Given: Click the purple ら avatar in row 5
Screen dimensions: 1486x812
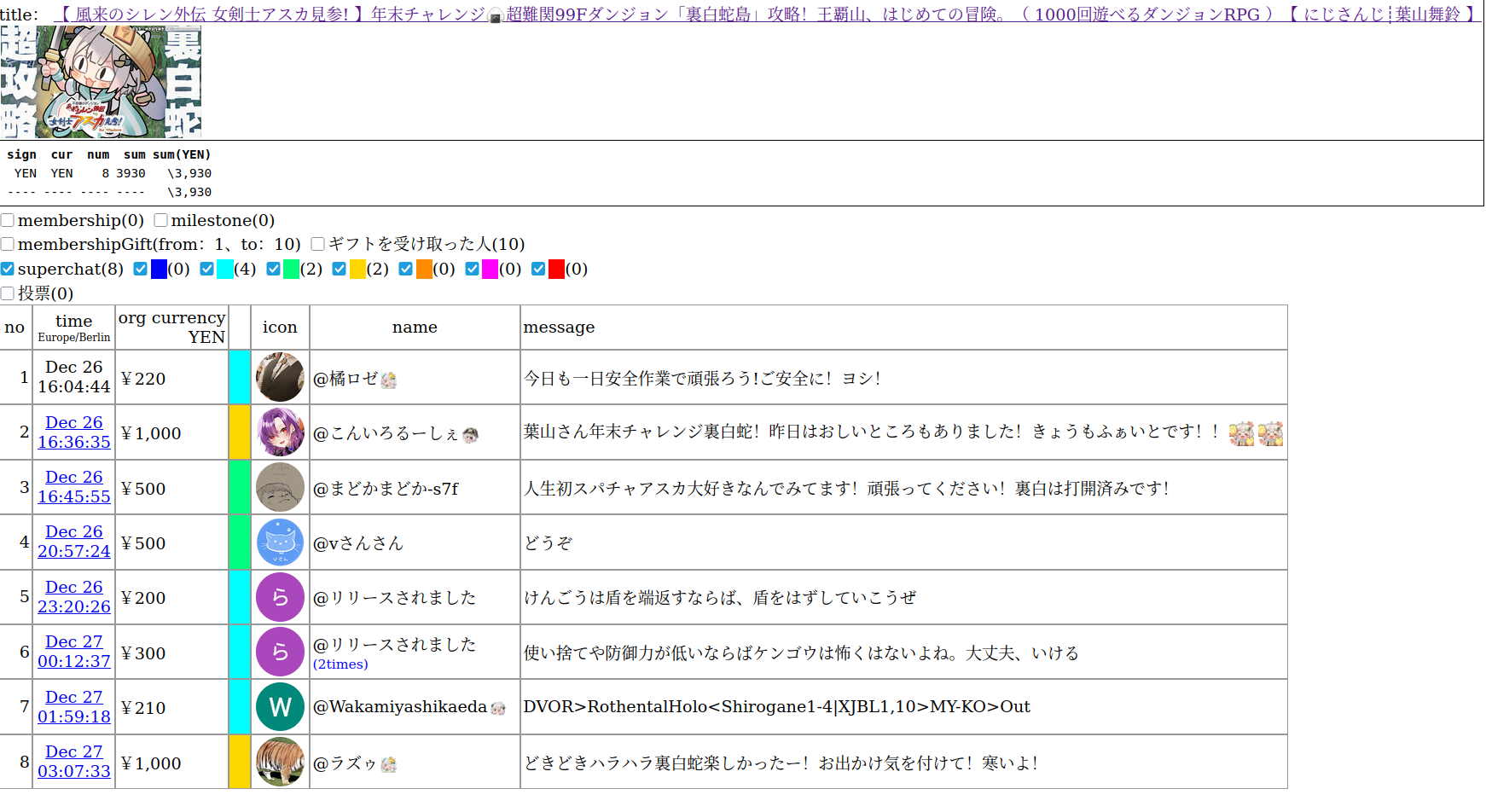Looking at the screenshot, I should click(280, 597).
